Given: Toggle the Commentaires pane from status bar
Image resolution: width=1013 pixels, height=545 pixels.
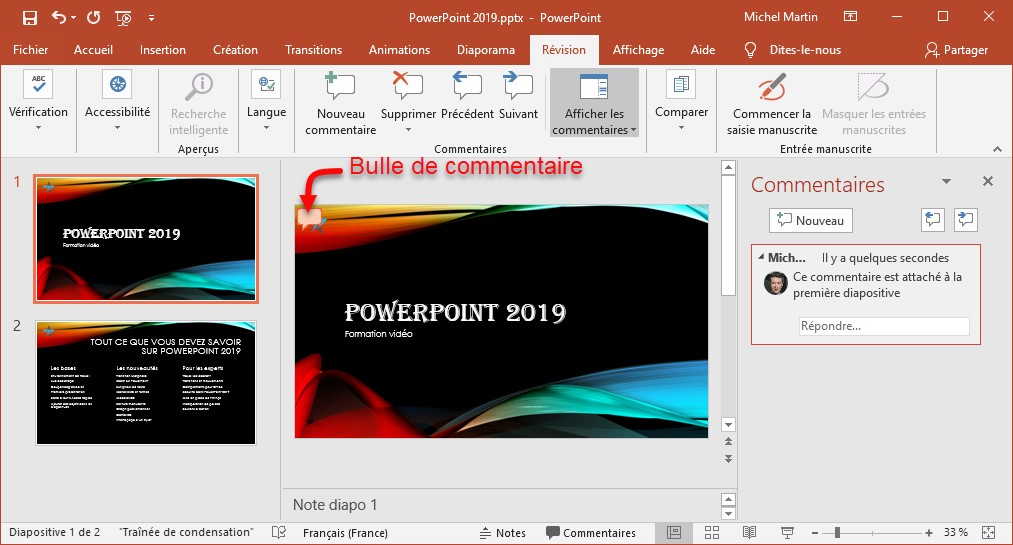Looking at the screenshot, I should (x=590, y=533).
